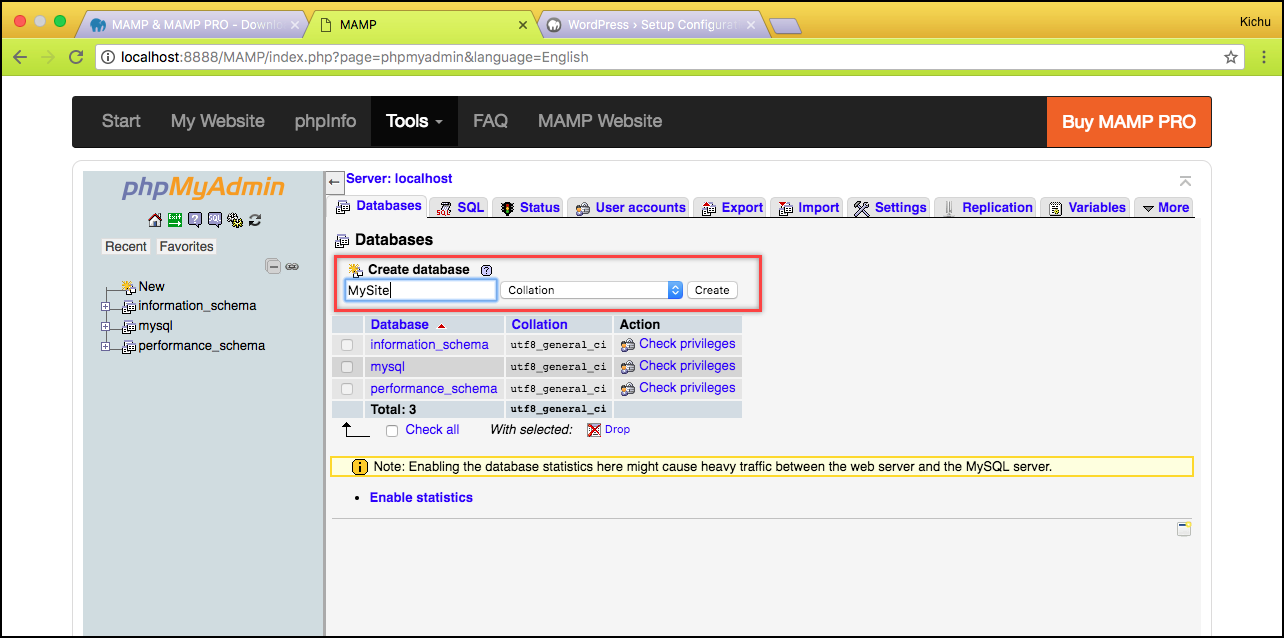The height and width of the screenshot is (638, 1284).
Task: Click the collapse page header arrow icon
Action: tap(1185, 181)
